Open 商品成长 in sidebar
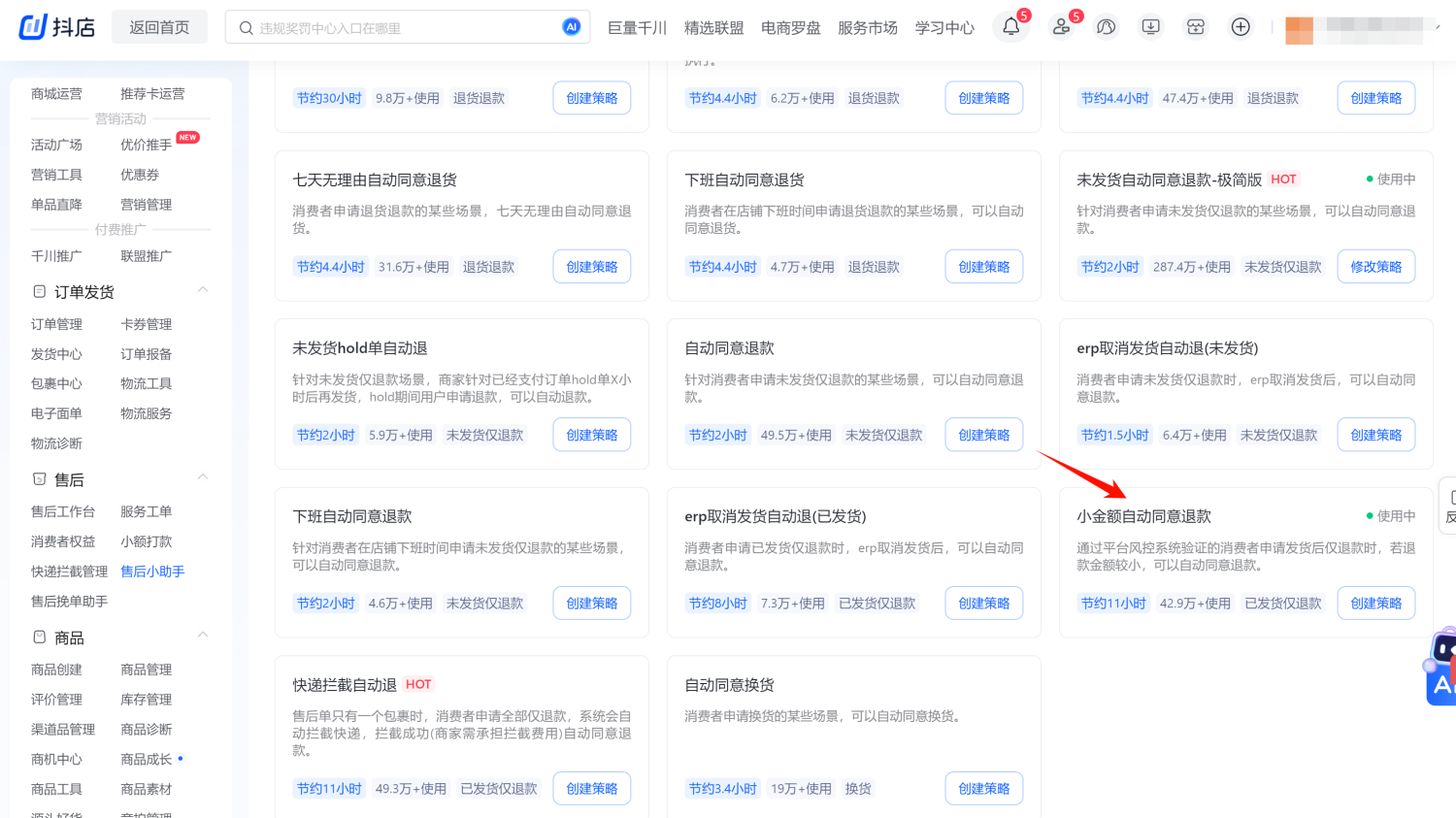The width and height of the screenshot is (1456, 818). [146, 760]
